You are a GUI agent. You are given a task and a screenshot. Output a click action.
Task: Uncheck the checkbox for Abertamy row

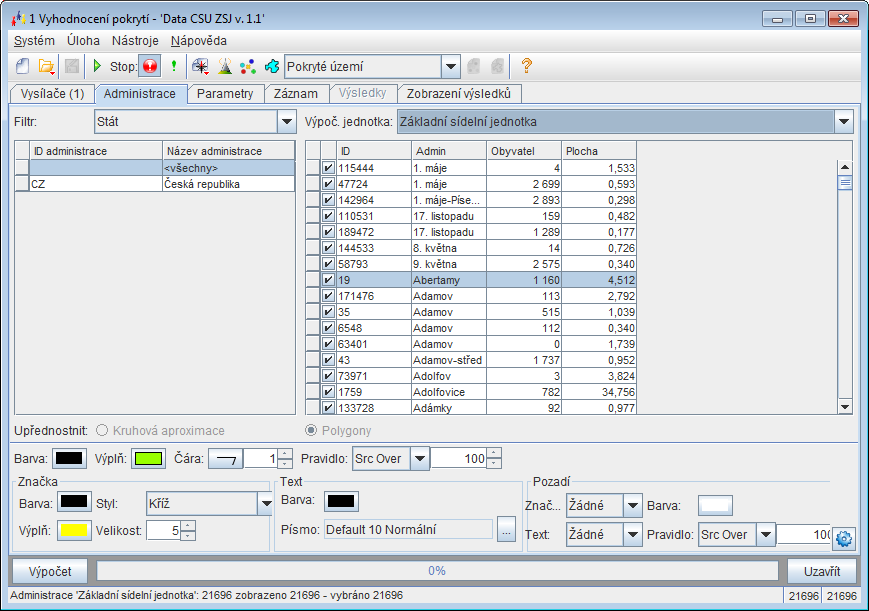coord(328,281)
